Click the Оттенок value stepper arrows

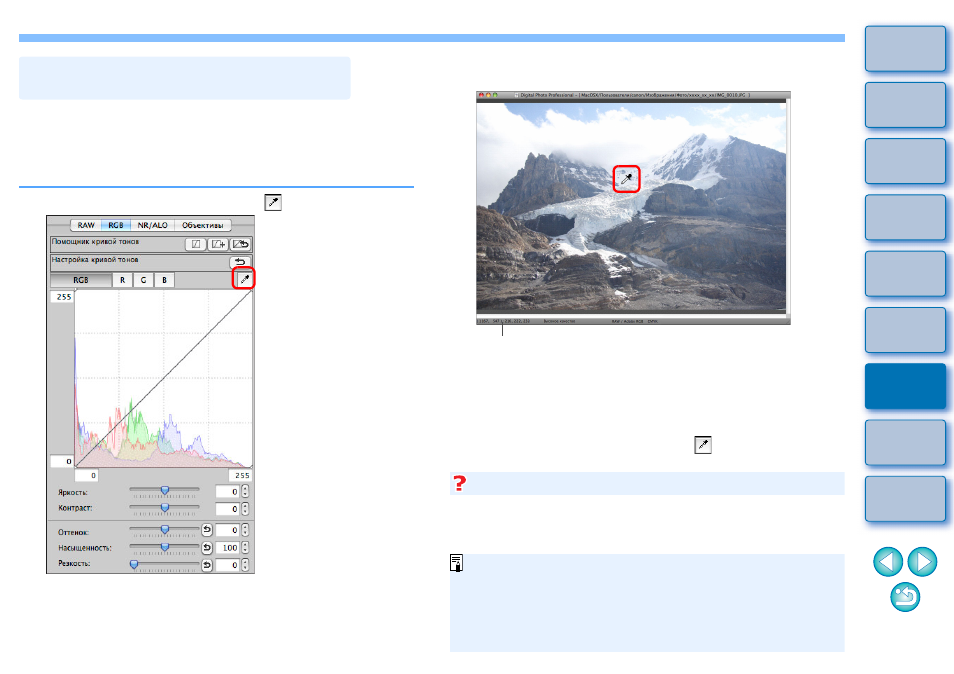(x=245, y=530)
